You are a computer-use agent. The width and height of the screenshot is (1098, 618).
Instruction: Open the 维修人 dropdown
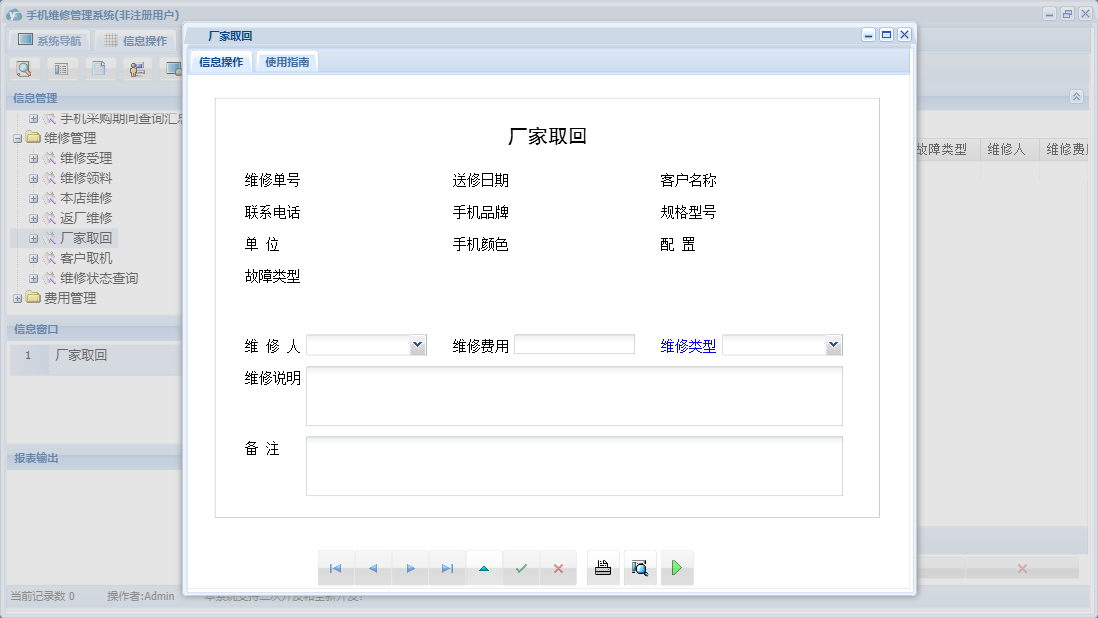417,344
